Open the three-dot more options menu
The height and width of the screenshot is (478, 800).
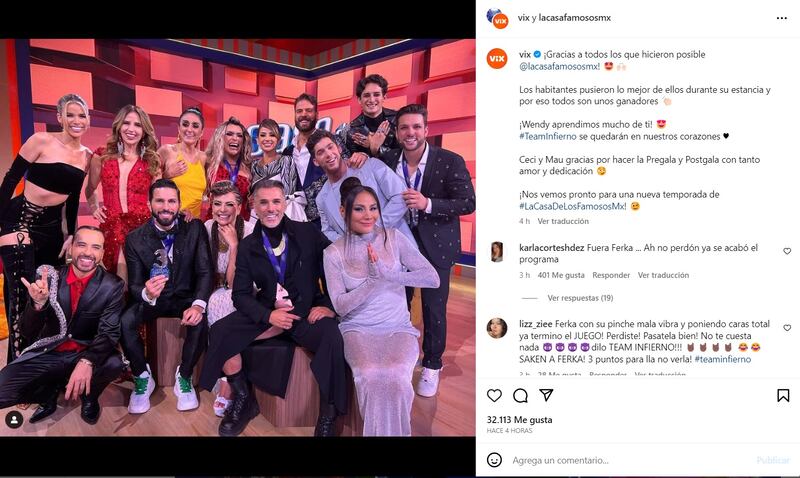[x=782, y=18]
